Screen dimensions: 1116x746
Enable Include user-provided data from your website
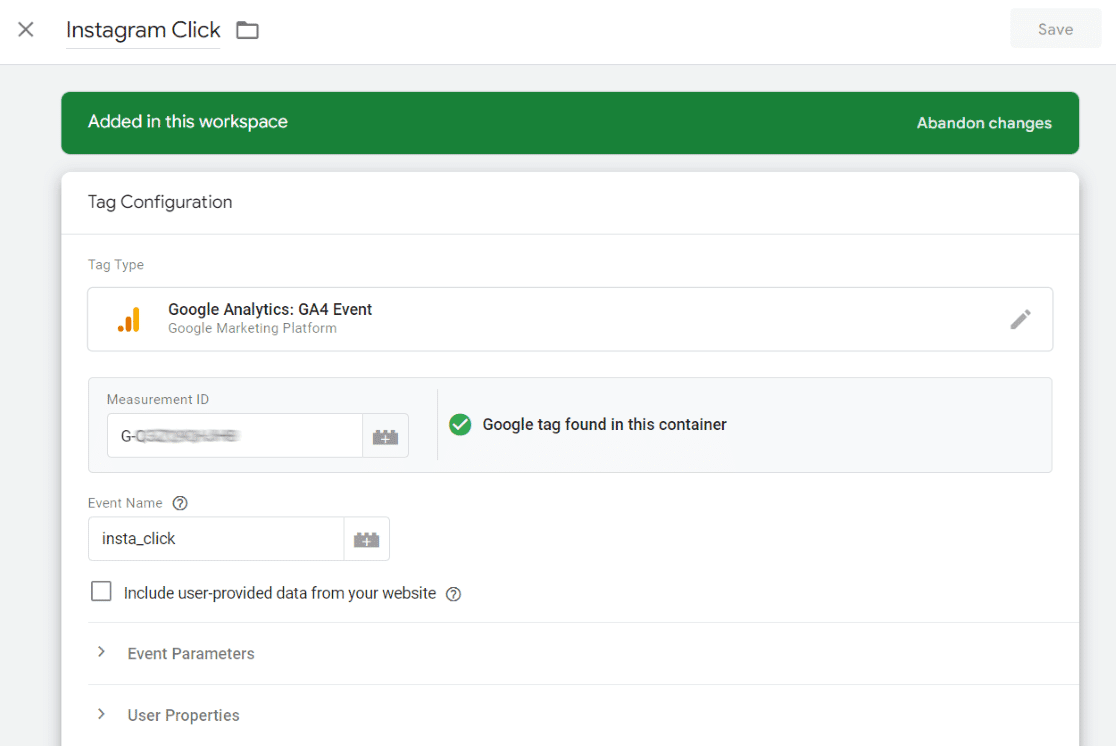coord(101,591)
